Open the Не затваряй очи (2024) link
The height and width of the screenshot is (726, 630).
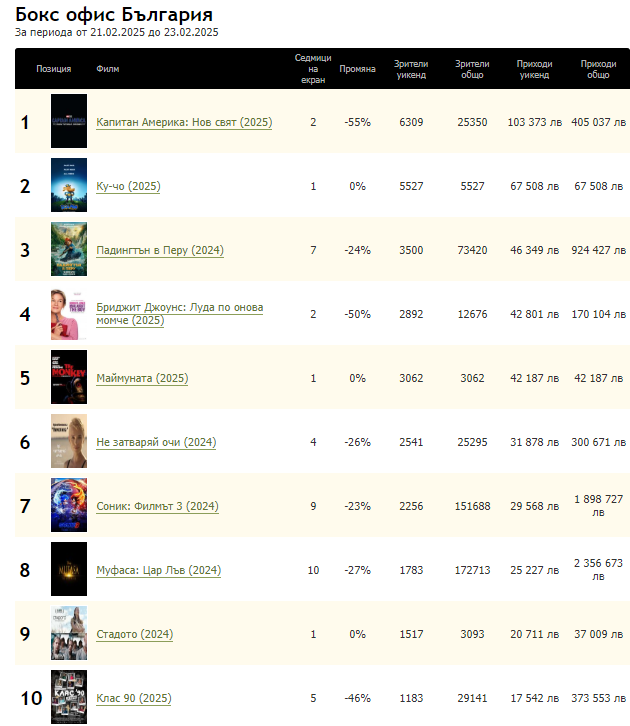tap(156, 442)
